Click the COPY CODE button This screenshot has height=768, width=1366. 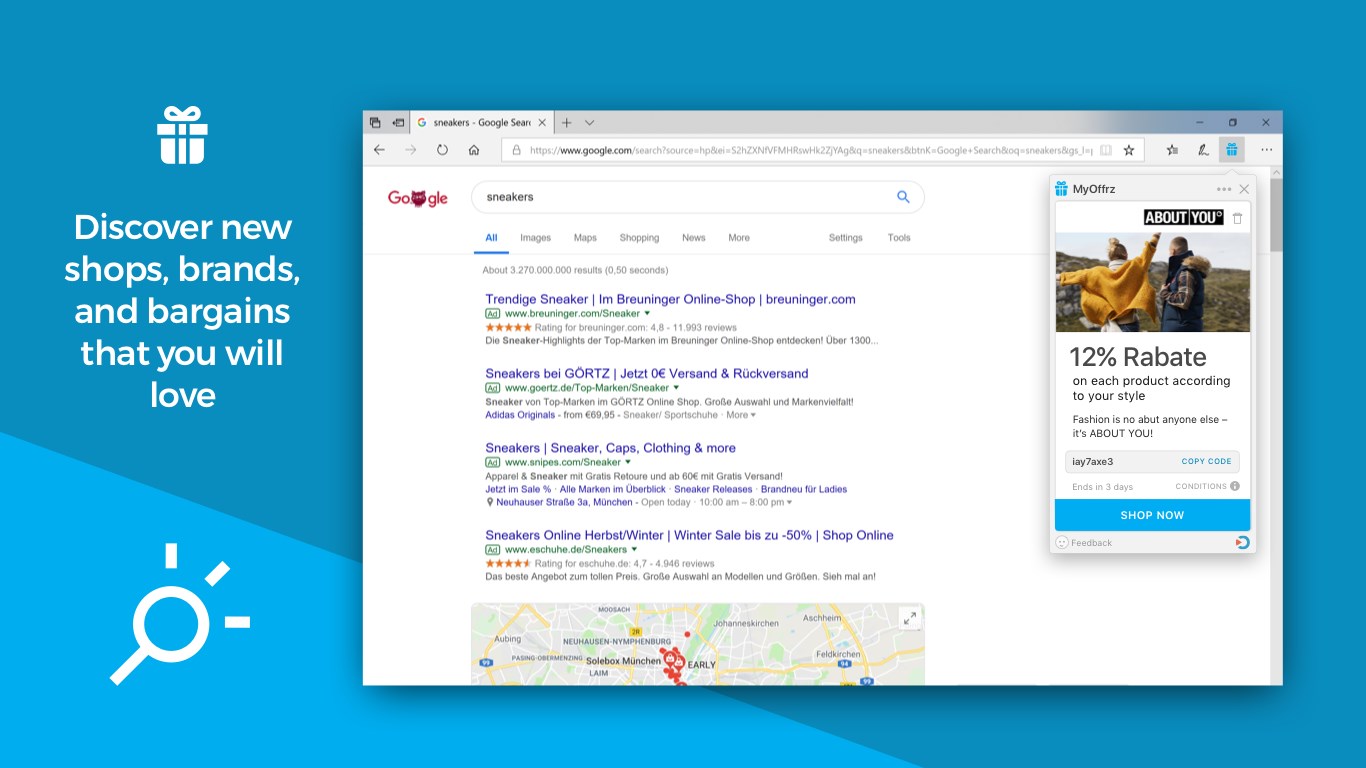(1206, 462)
